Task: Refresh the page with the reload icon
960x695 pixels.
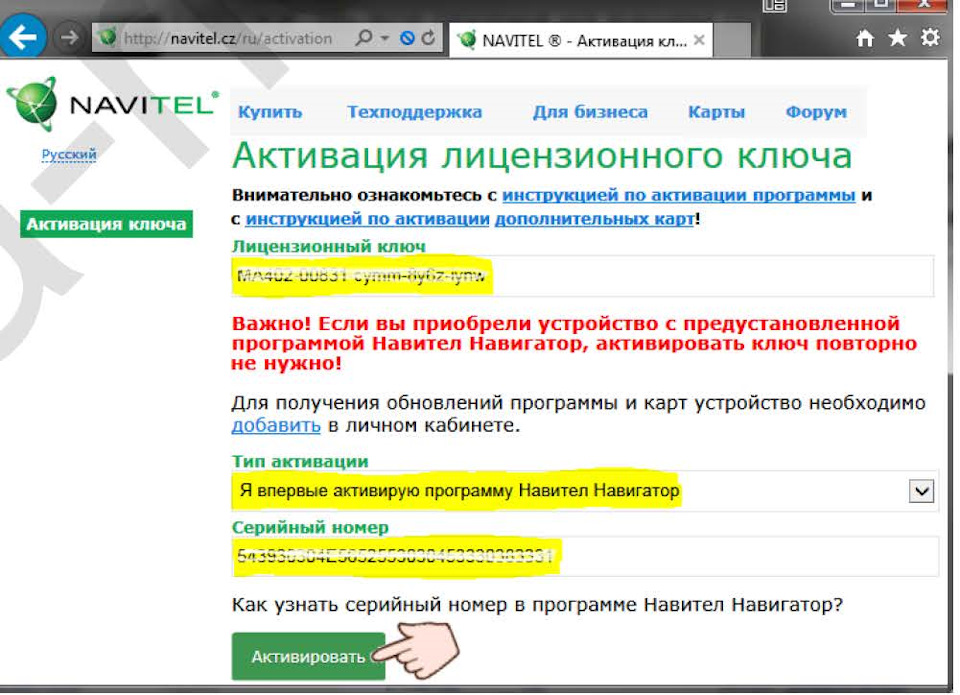Action: point(429,38)
